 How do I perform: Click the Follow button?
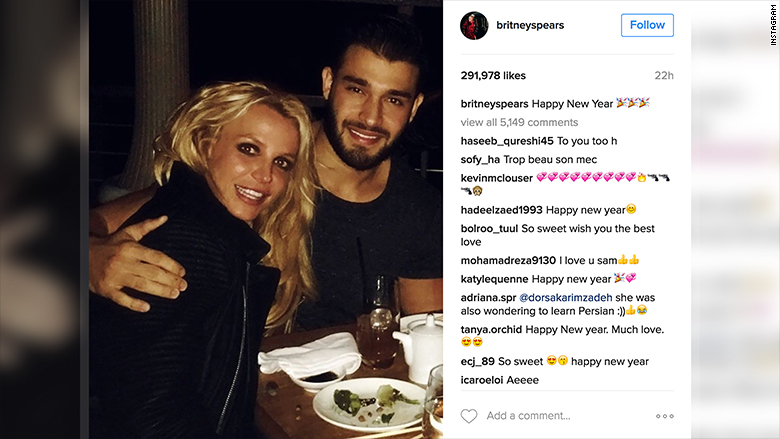tap(647, 25)
